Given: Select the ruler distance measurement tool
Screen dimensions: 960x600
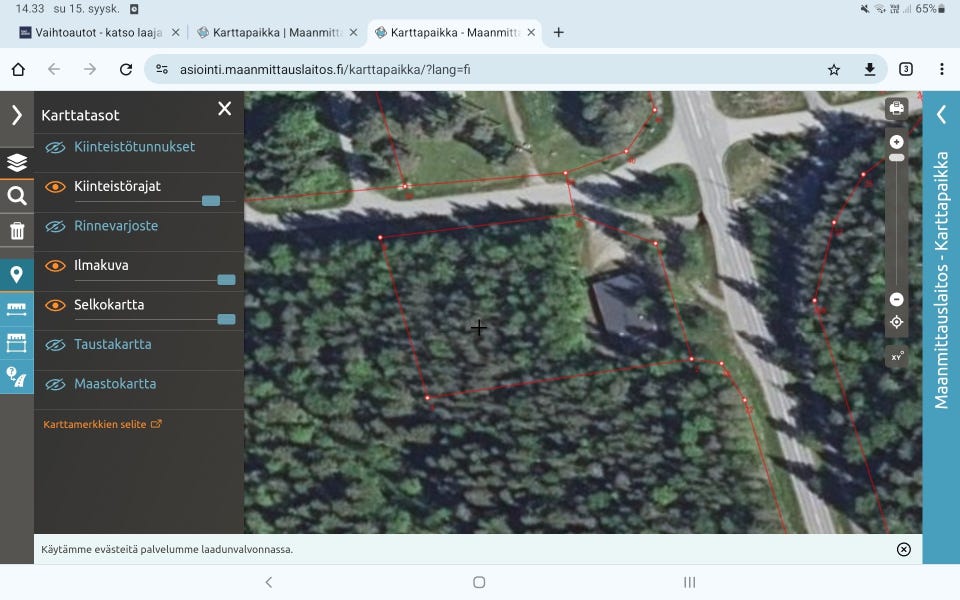Looking at the screenshot, I should tap(17, 309).
